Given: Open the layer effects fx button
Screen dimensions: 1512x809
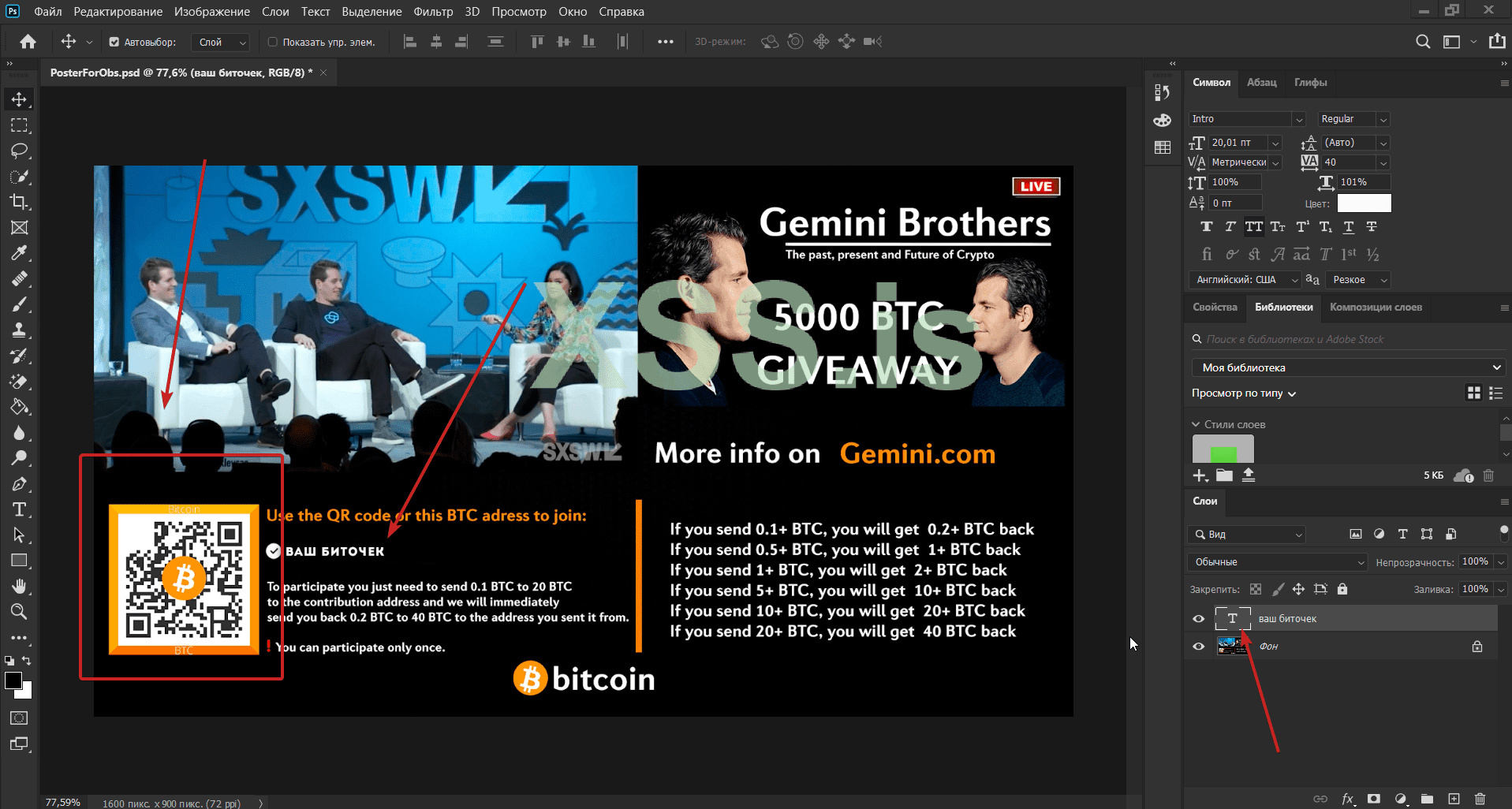Looking at the screenshot, I should point(1348,799).
